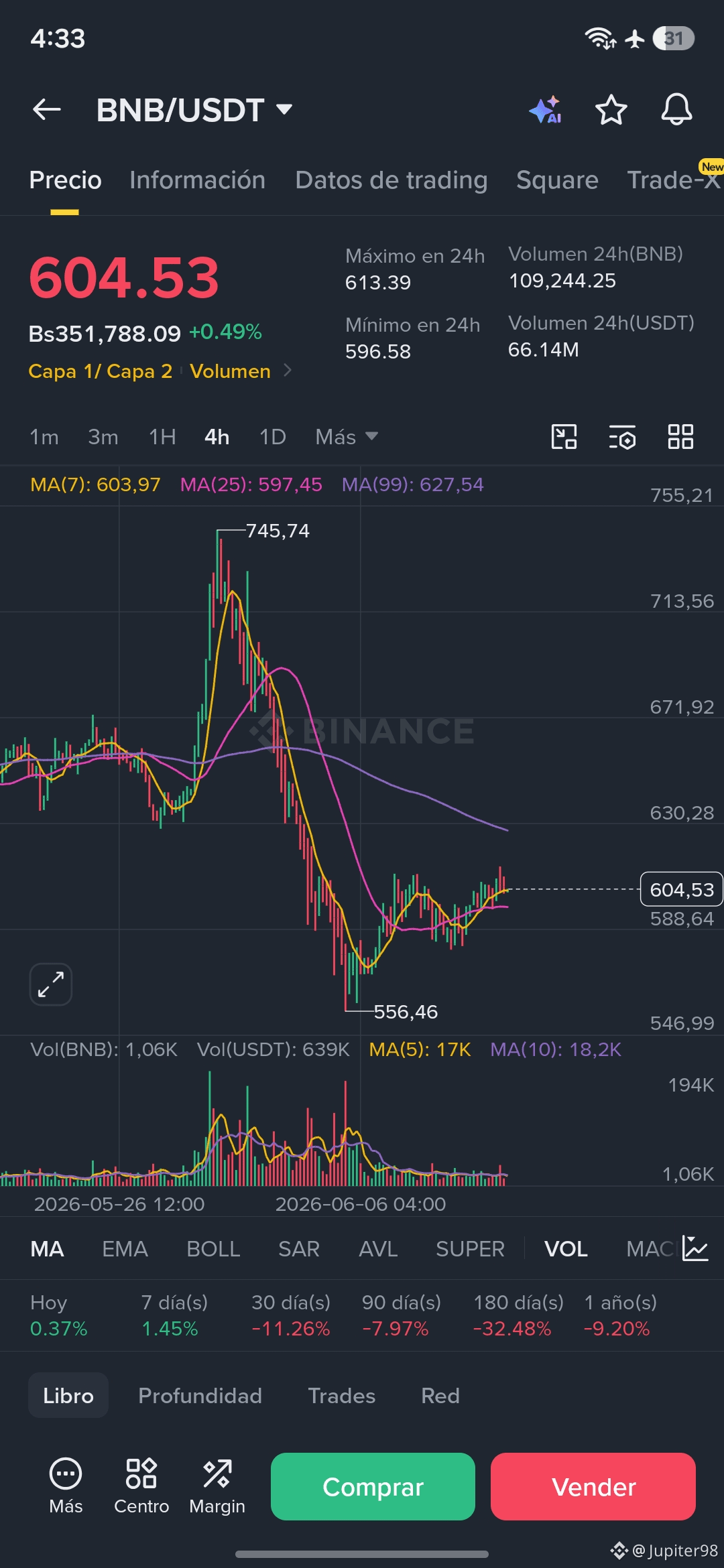This screenshot has width=724, height=1568.
Task: Open Margin trading from bottom bar
Action: pyautogui.click(x=217, y=1486)
